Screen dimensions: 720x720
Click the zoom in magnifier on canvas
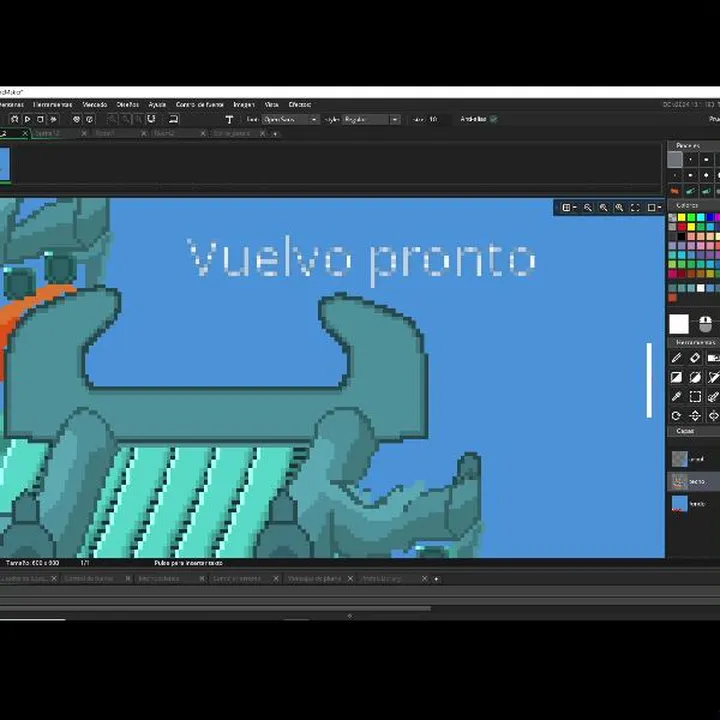pos(619,208)
